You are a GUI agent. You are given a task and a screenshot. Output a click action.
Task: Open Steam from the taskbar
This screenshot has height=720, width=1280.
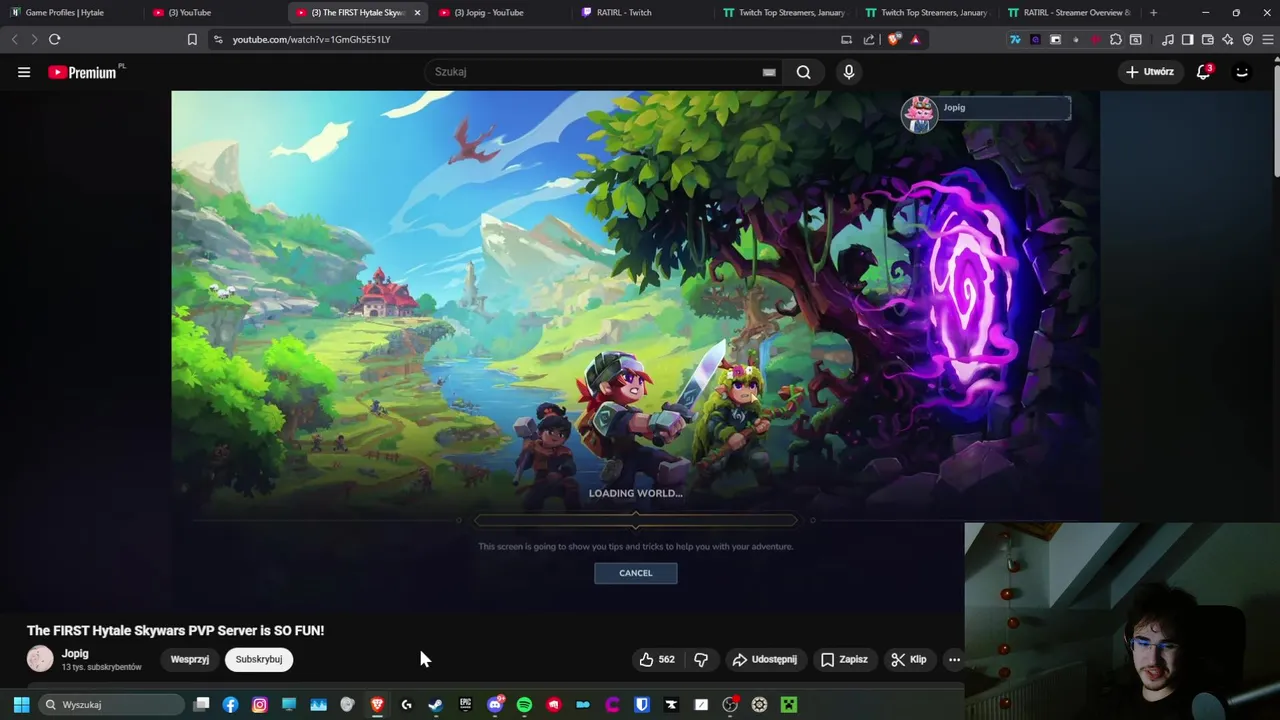tap(436, 704)
